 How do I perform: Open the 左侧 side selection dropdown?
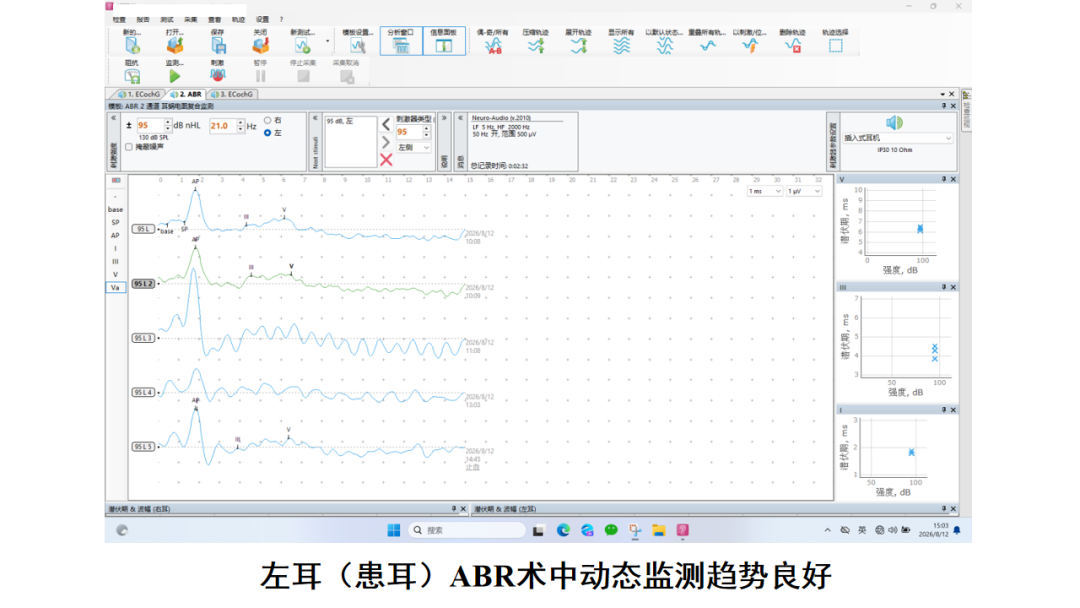pos(413,147)
